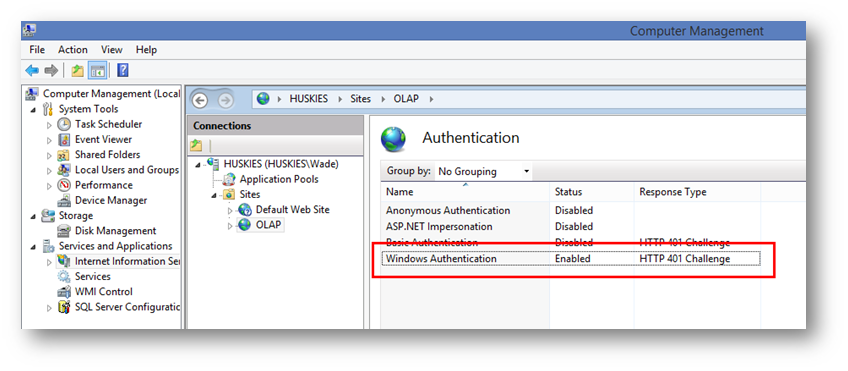Open the File menu

37,50
